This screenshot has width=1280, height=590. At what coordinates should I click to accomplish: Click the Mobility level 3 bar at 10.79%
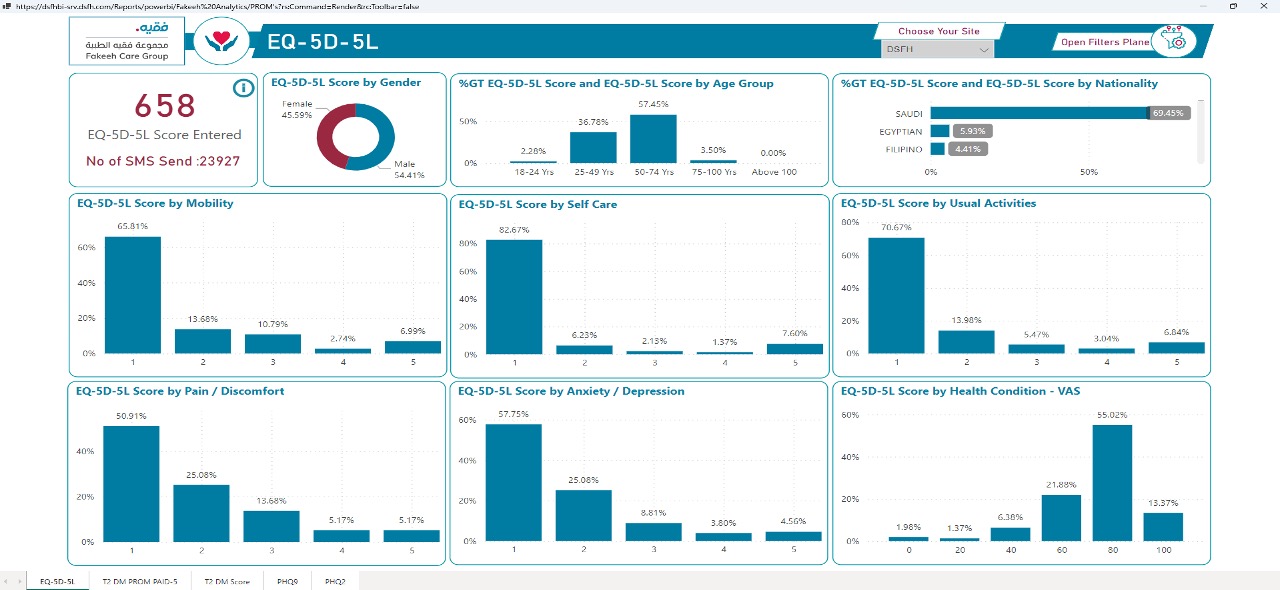tap(272, 343)
